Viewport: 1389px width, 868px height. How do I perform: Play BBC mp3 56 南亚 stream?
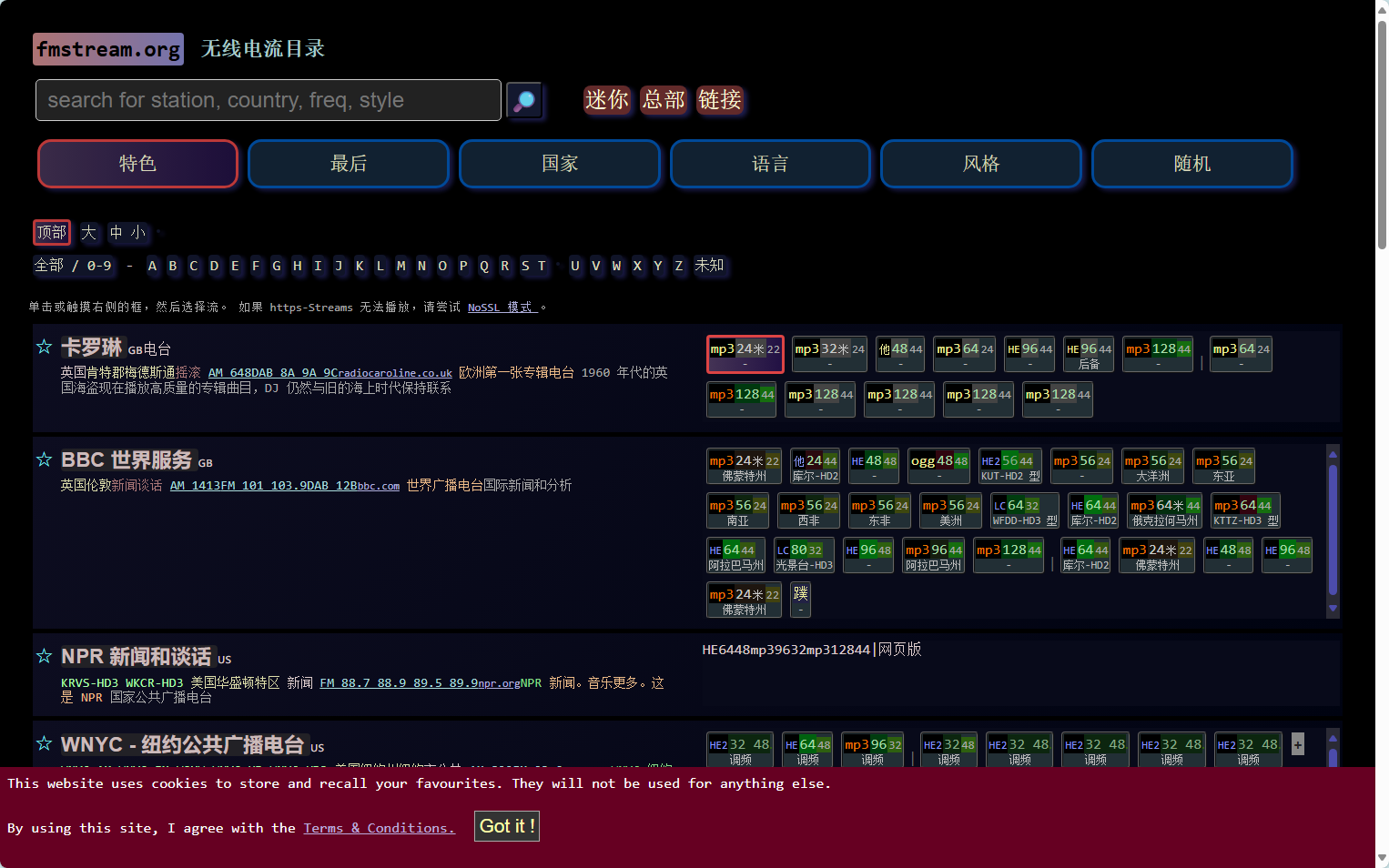737,510
